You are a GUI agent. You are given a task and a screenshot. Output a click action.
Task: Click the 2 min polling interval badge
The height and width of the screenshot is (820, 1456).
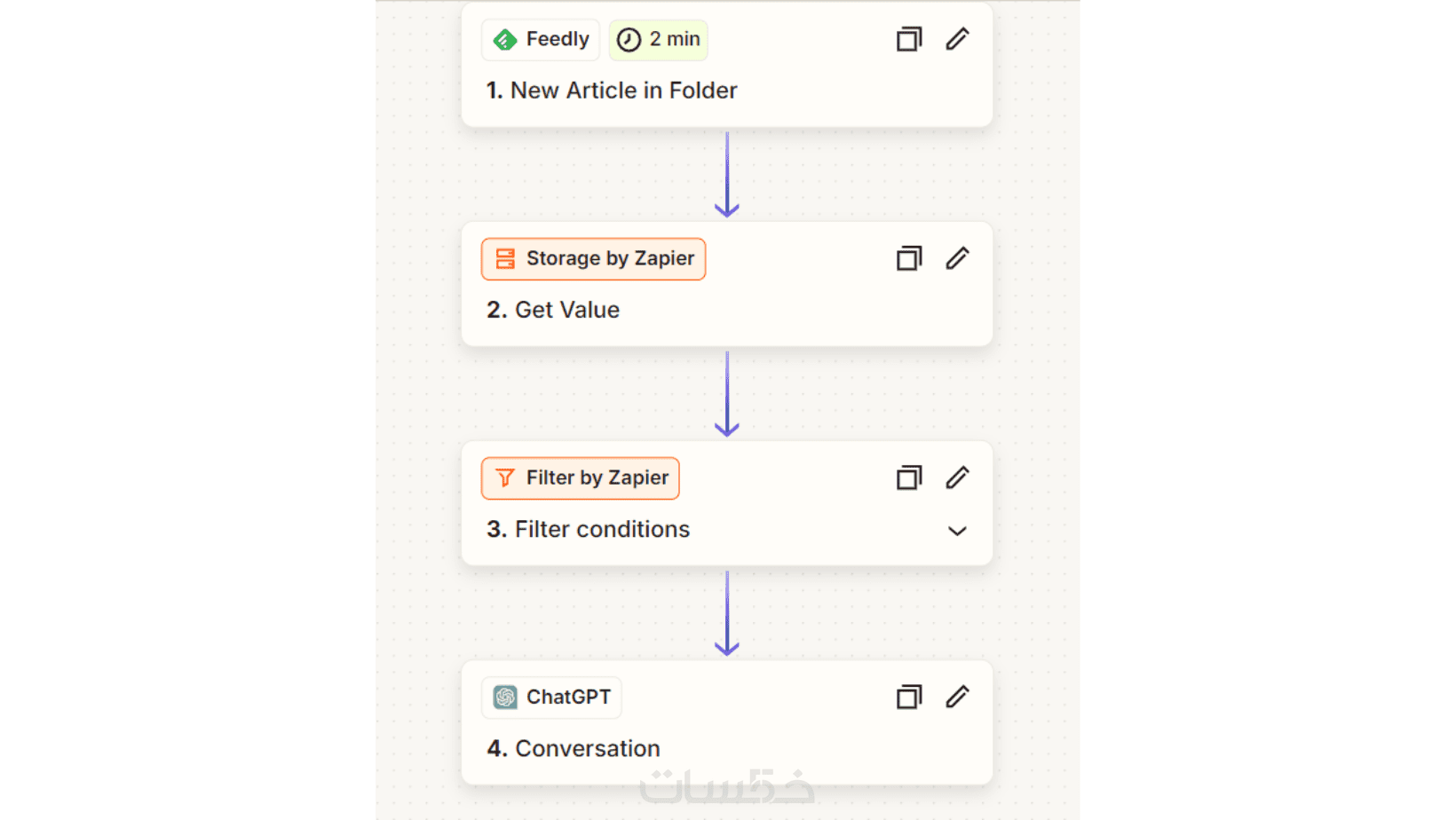click(x=658, y=40)
